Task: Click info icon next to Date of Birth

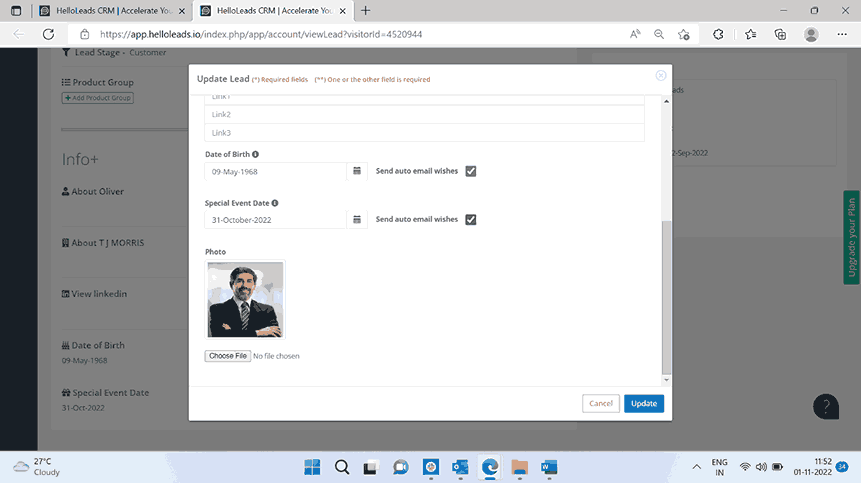Action: (x=255, y=154)
